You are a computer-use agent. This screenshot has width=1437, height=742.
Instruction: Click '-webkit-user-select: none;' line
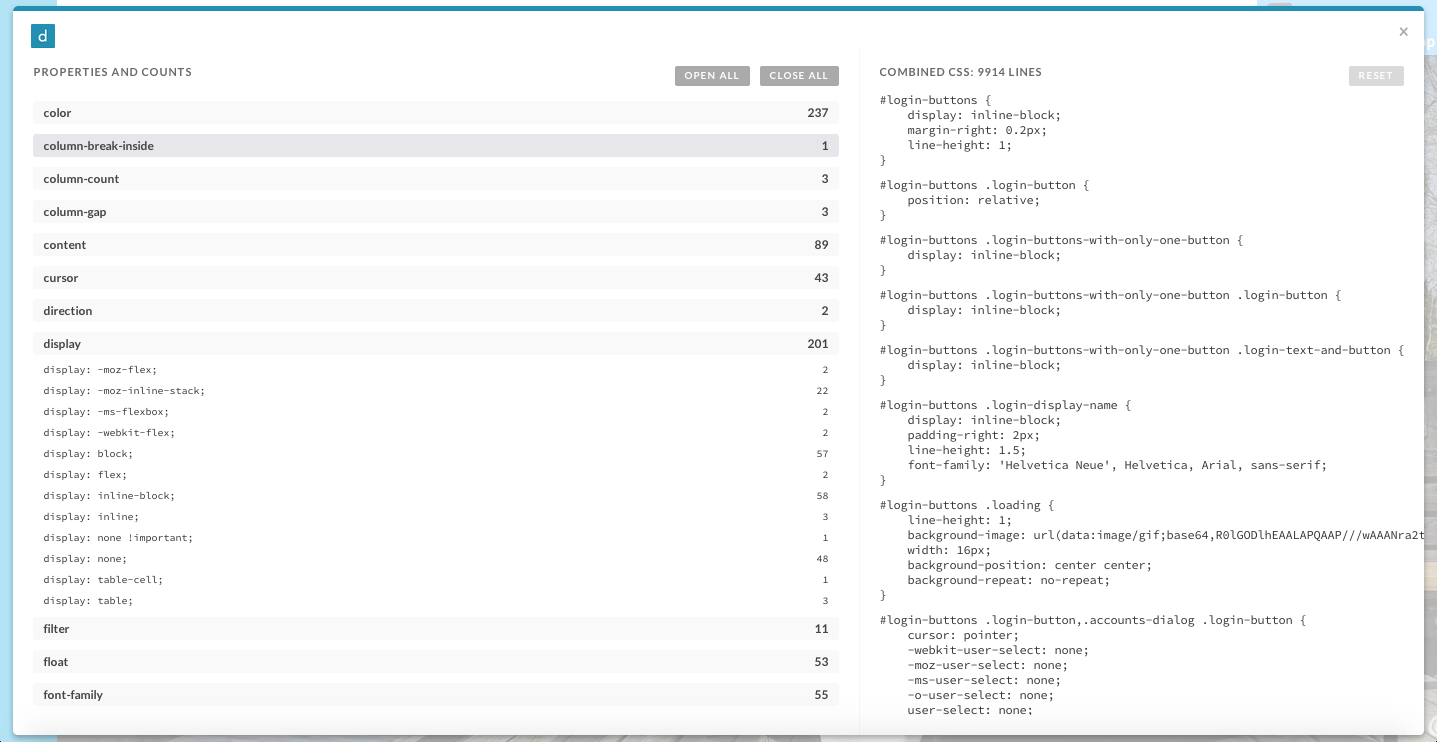tap(998, 650)
